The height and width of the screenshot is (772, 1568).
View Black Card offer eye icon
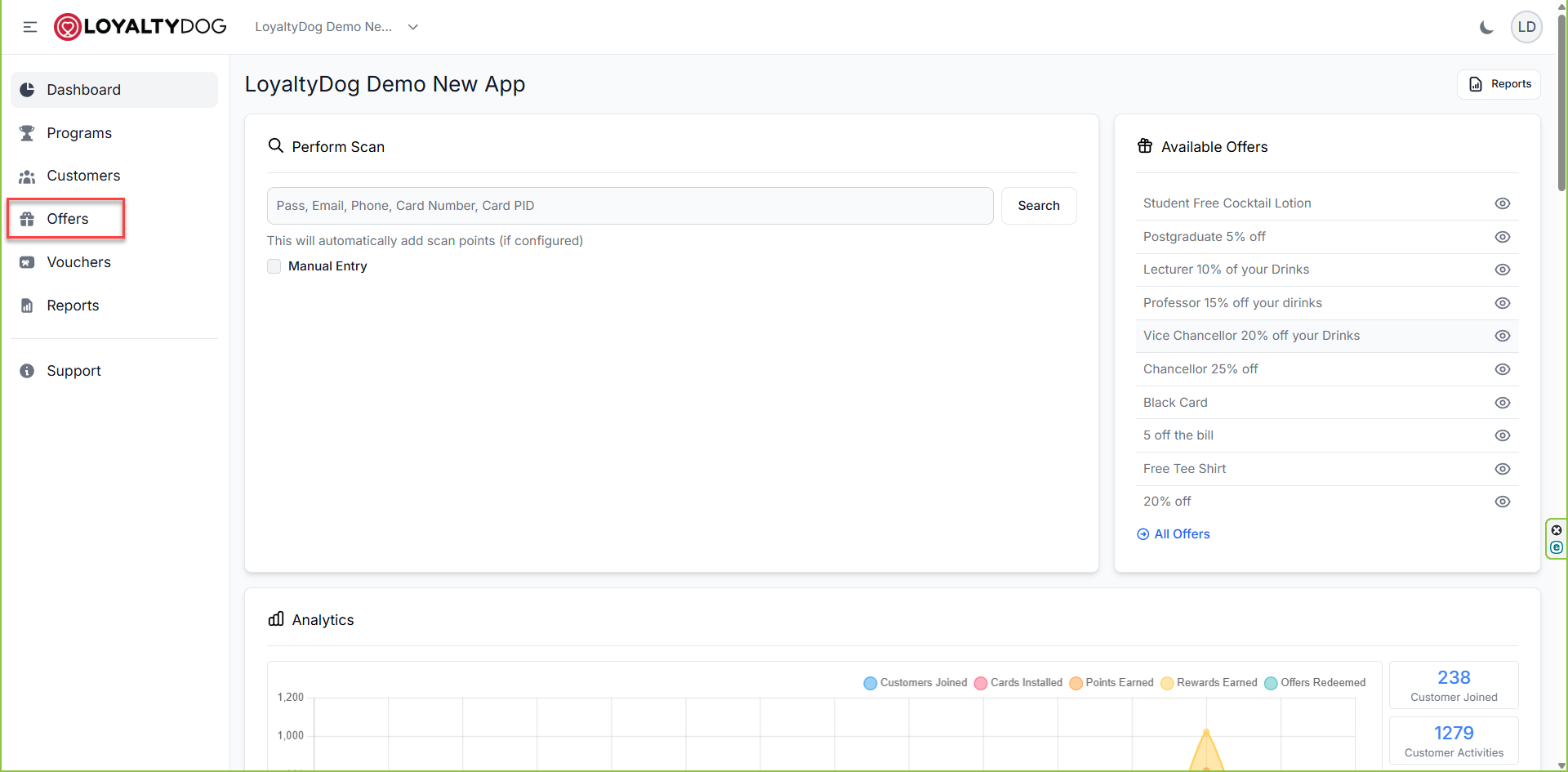pos(1503,403)
